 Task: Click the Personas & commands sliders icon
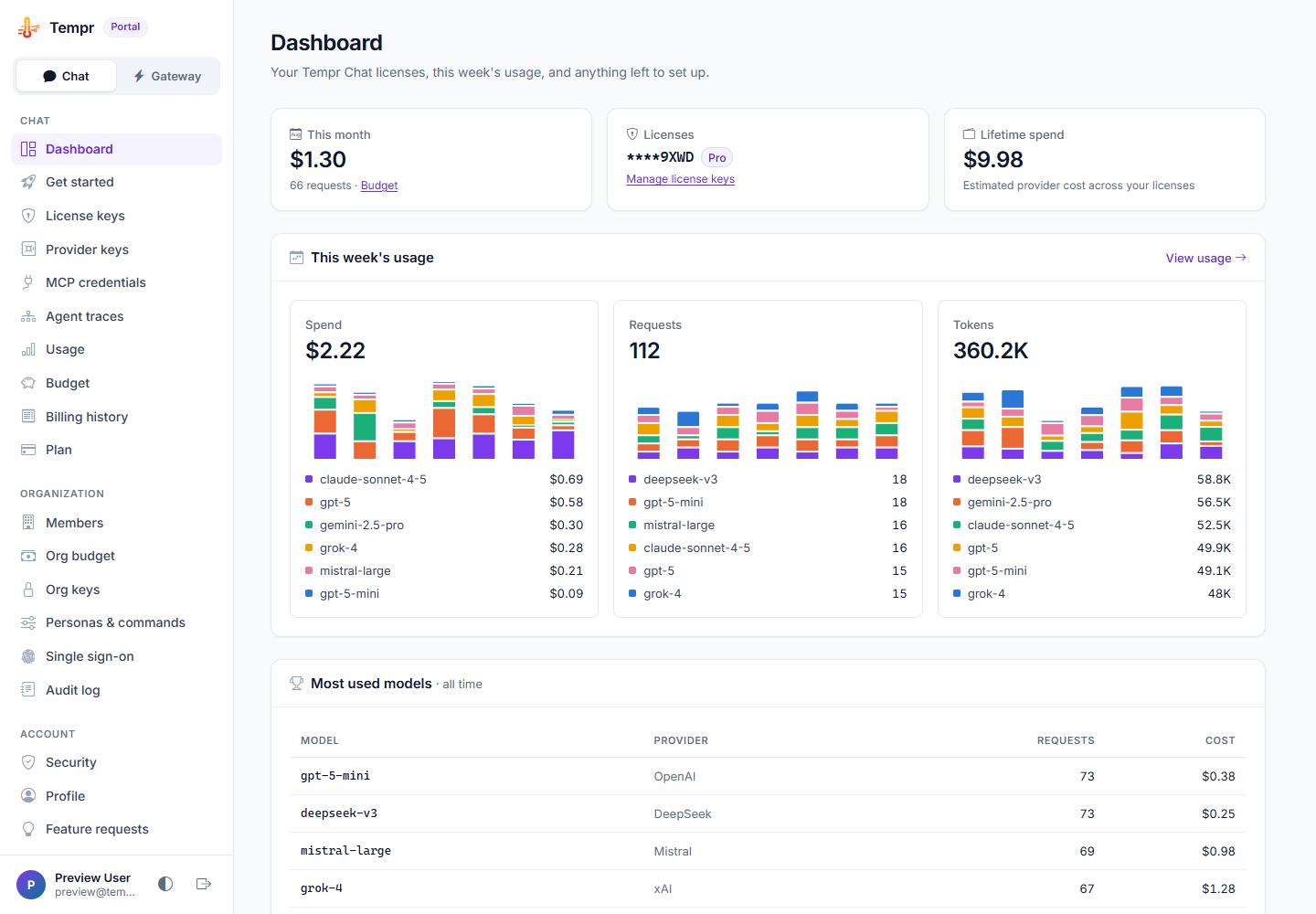click(x=28, y=622)
